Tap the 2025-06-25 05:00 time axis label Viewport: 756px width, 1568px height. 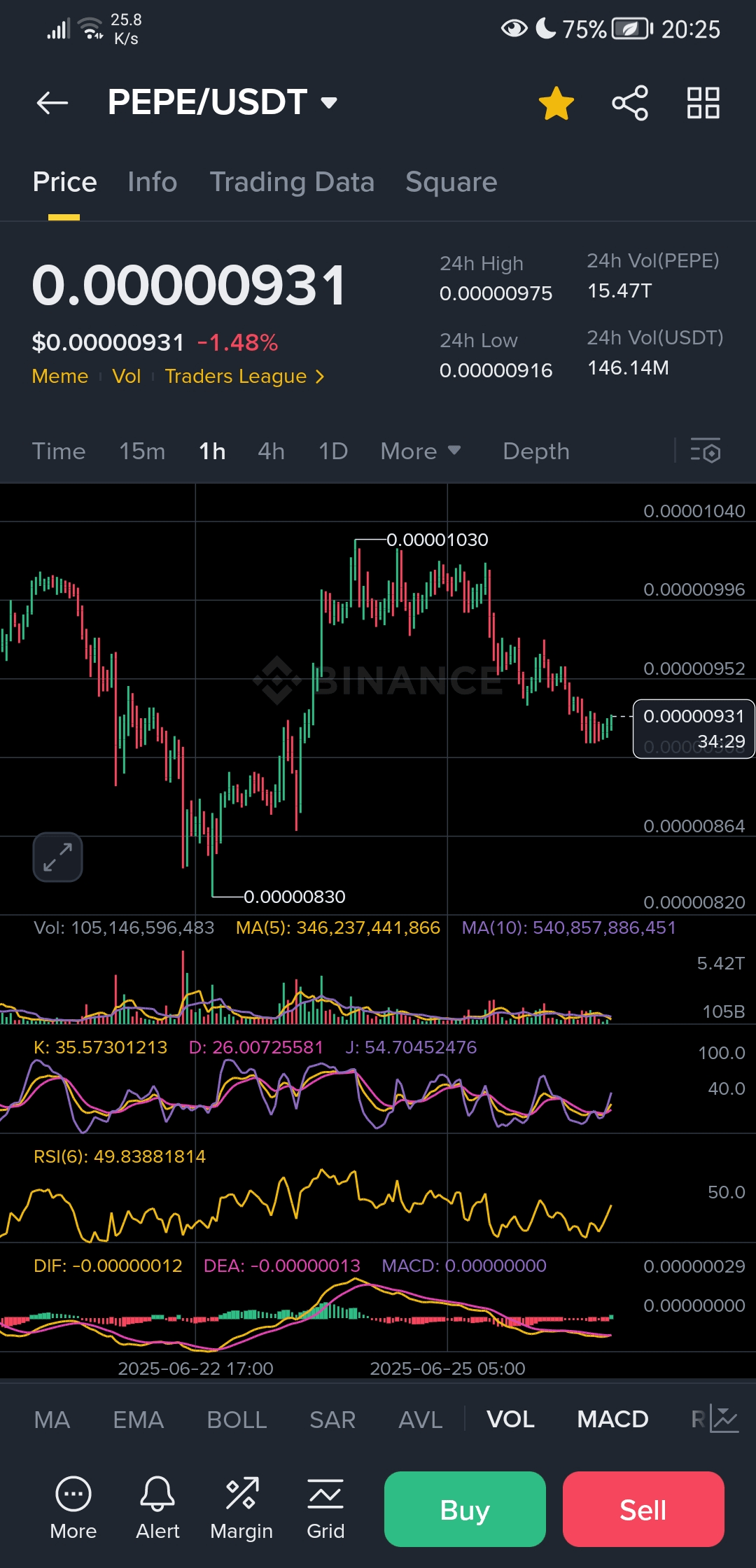pos(447,1368)
